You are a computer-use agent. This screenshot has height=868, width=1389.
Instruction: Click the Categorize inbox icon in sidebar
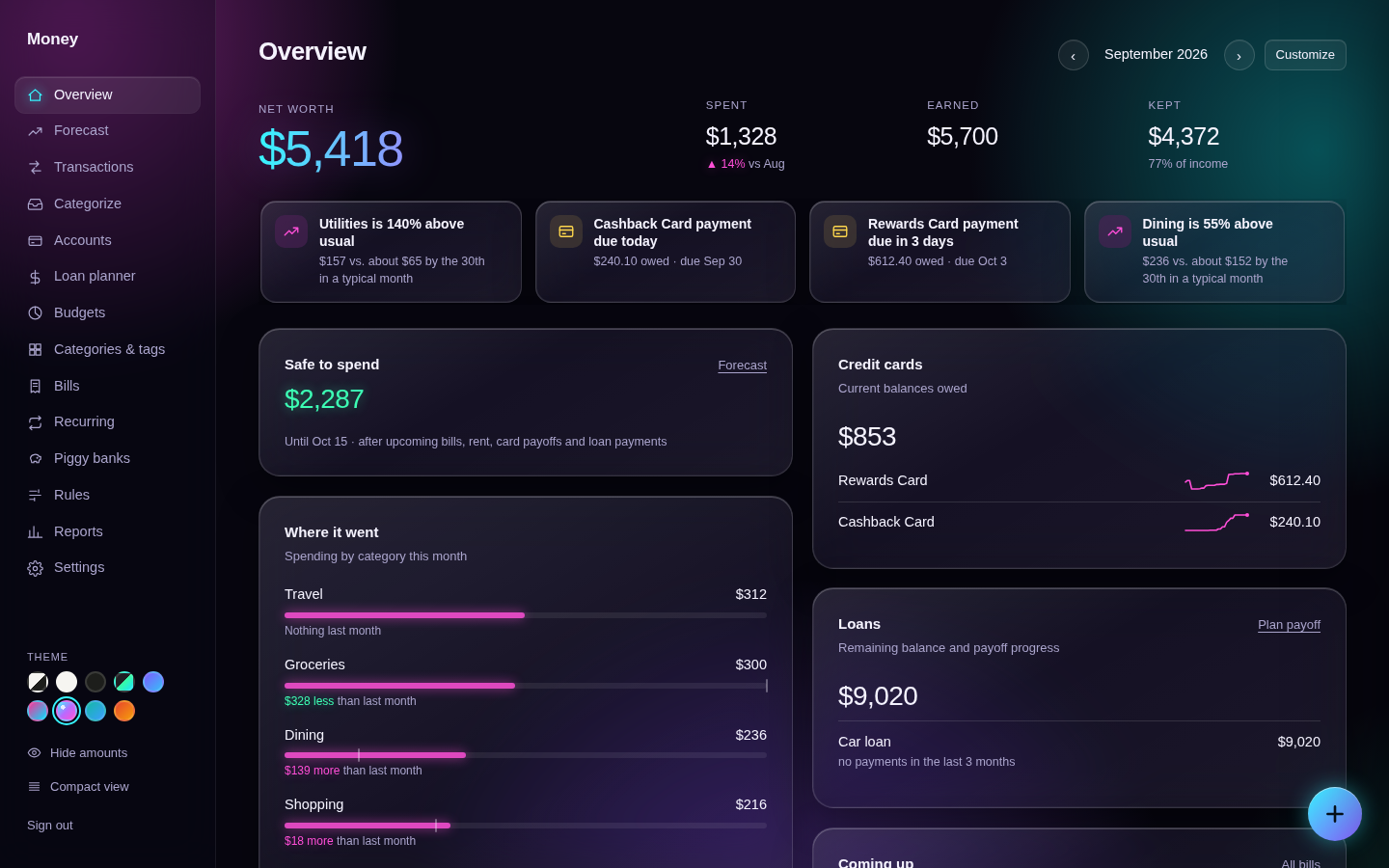click(36, 204)
